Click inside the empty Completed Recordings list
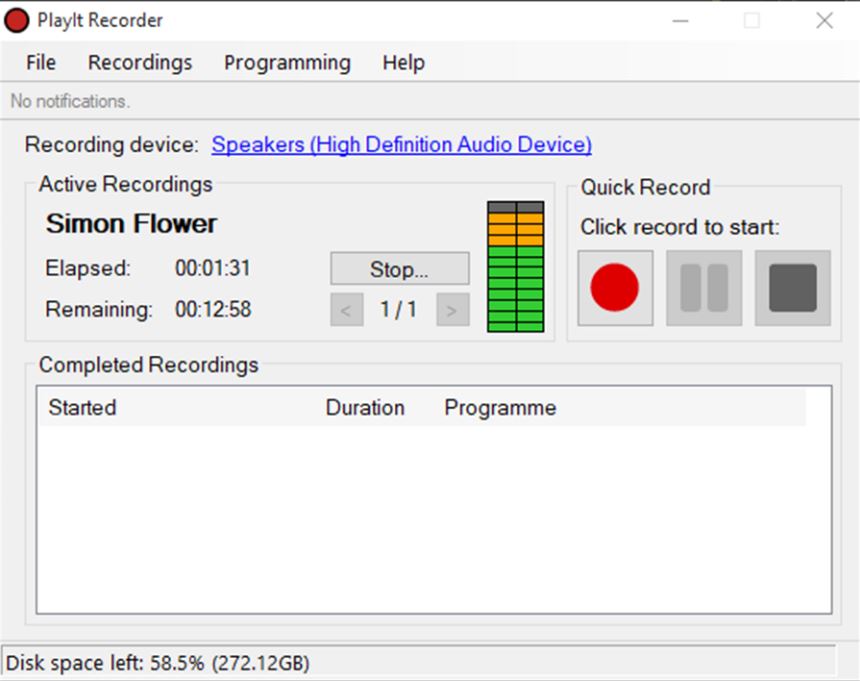Image resolution: width=860 pixels, height=681 pixels. (x=433, y=520)
